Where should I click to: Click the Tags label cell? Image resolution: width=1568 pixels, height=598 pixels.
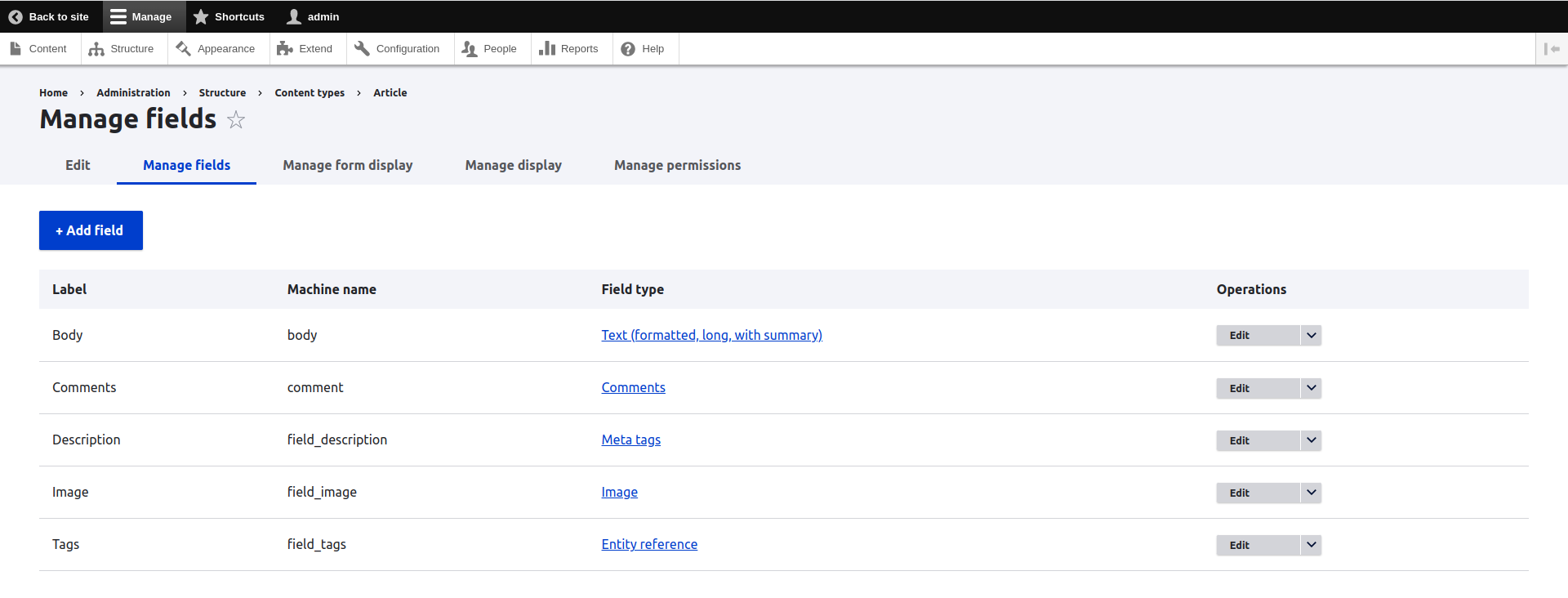(65, 544)
